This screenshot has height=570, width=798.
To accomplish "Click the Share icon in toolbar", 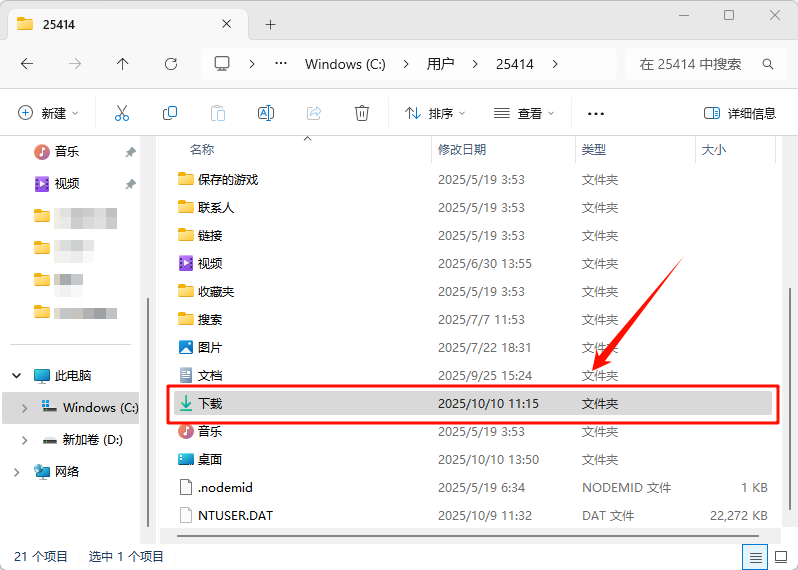I will [314, 113].
